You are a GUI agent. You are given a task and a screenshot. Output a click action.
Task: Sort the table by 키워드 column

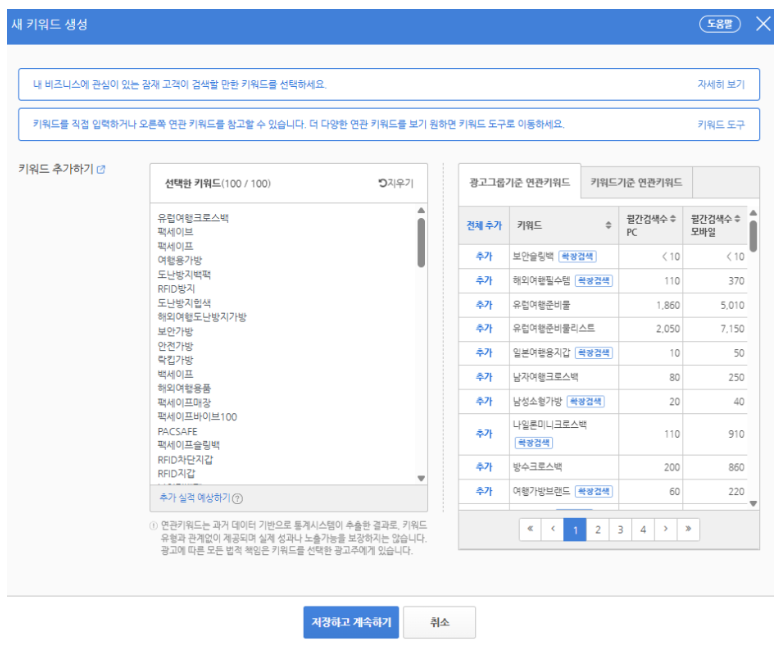pyautogui.click(x=608, y=225)
